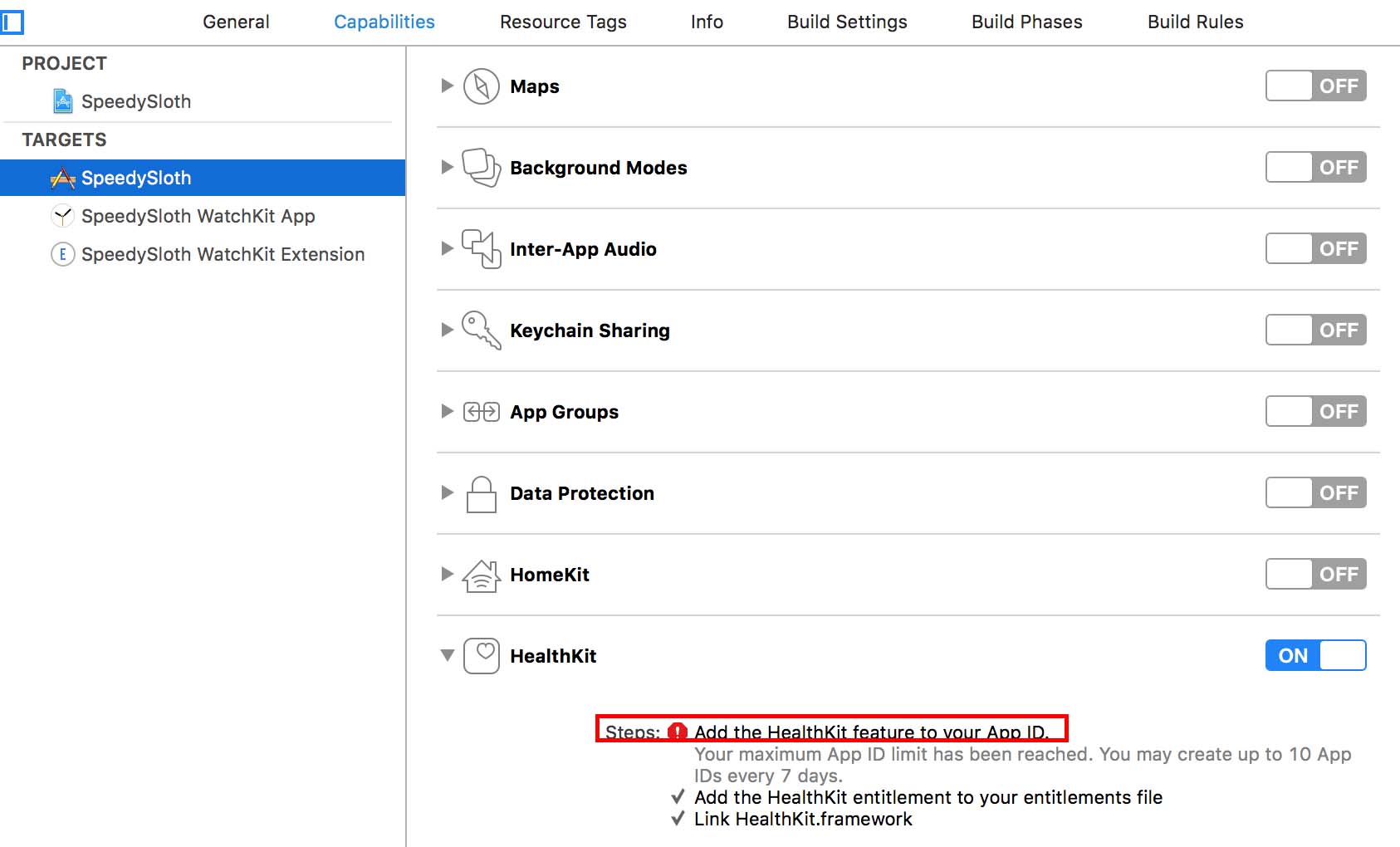Image resolution: width=1400 pixels, height=847 pixels.
Task: Click the Background Modes stacked icon
Action: (x=481, y=168)
